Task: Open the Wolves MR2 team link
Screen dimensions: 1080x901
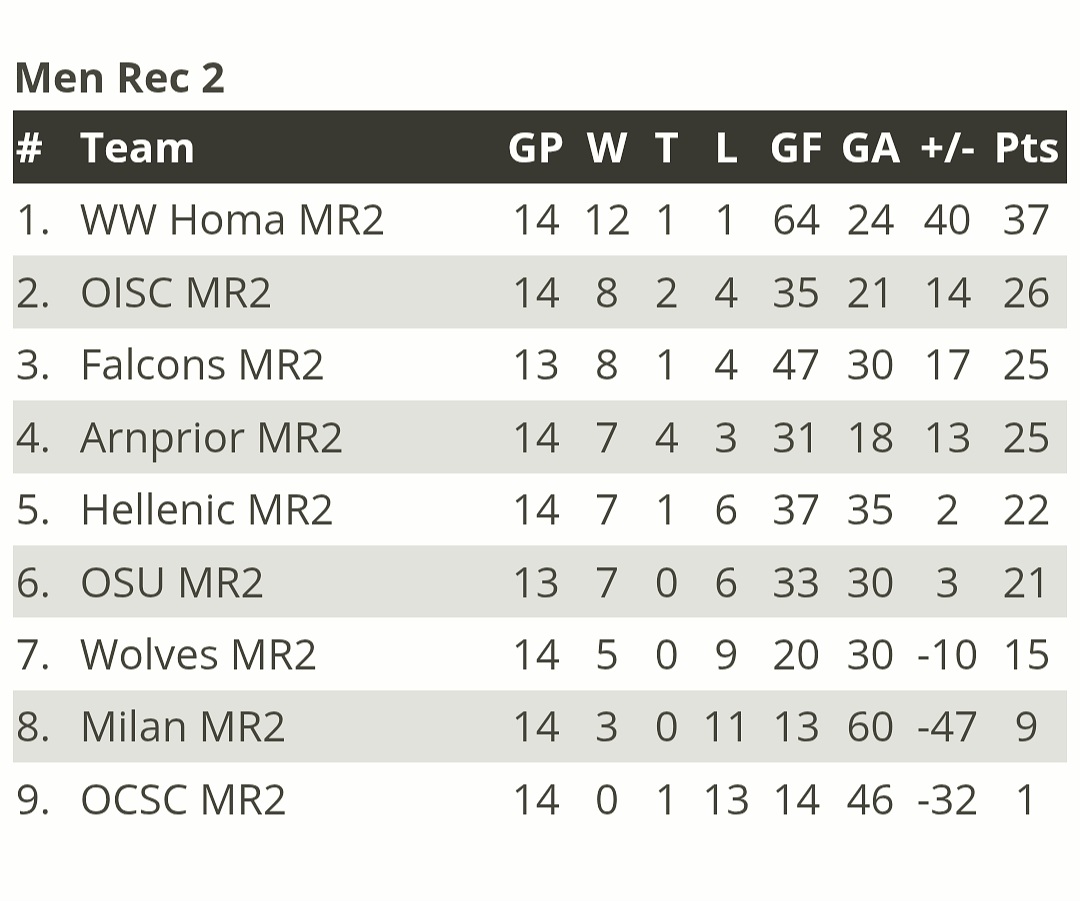Action: pyautogui.click(x=198, y=655)
